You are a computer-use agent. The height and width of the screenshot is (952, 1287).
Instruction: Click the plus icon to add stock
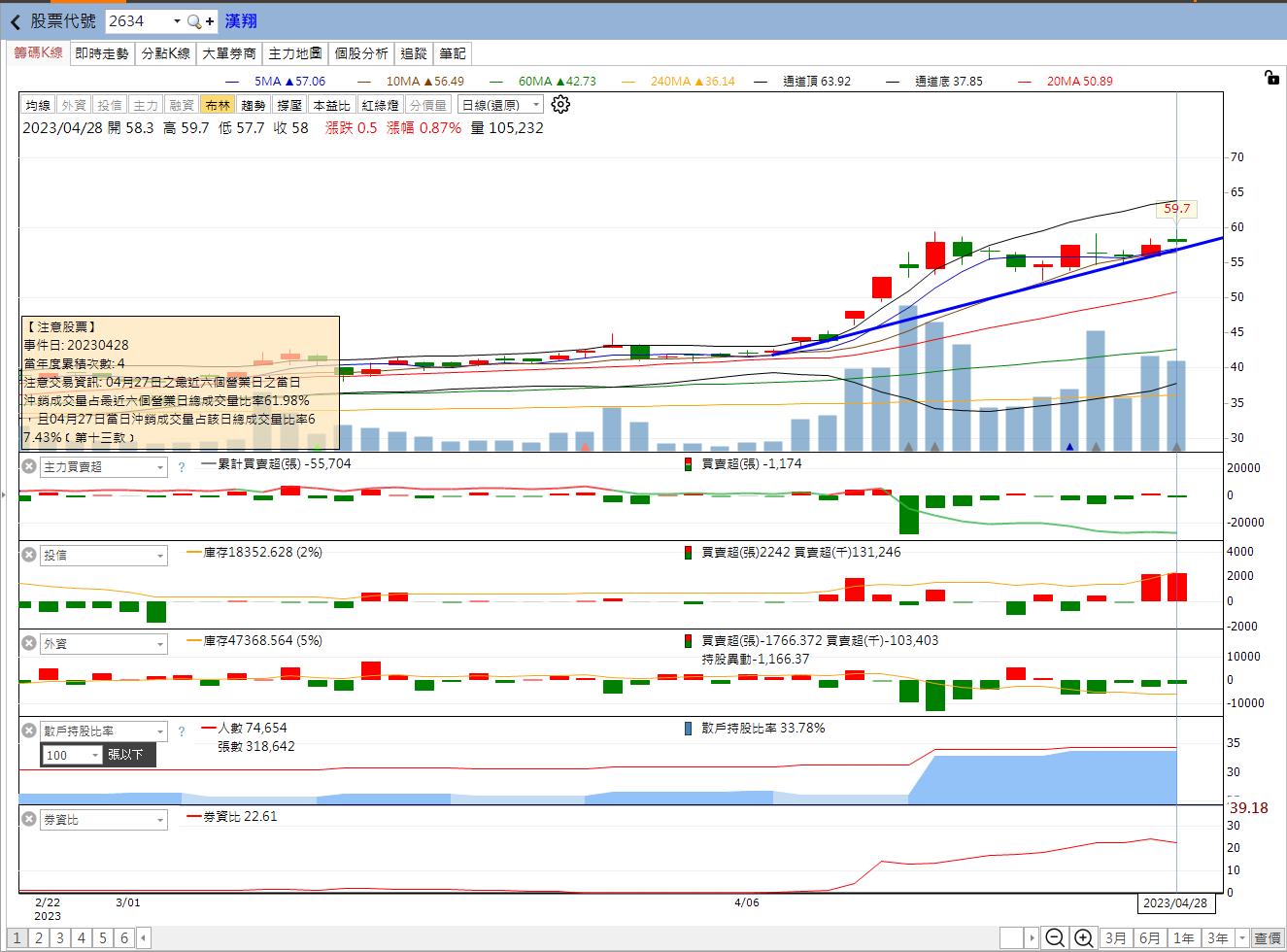[x=209, y=21]
